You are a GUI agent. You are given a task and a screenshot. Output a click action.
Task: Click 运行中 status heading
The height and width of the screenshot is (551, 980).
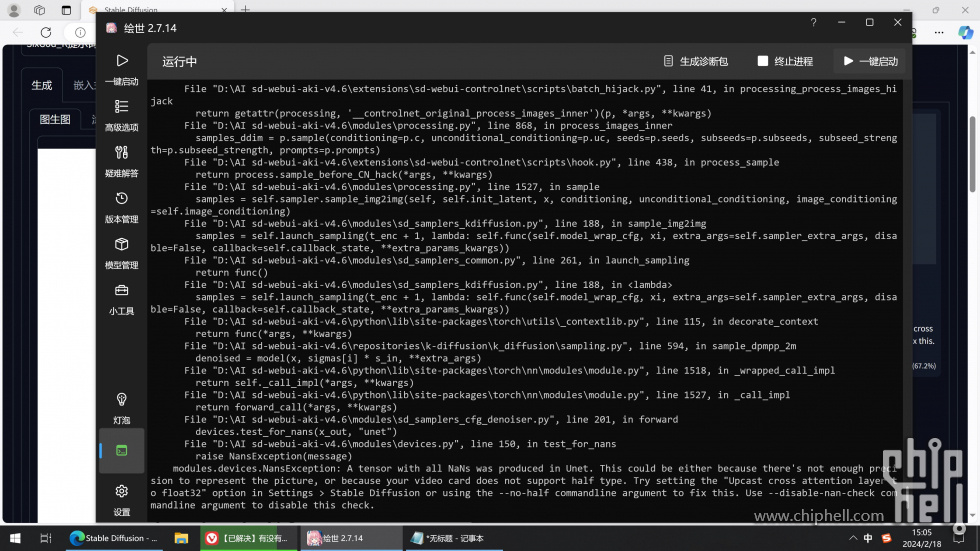[x=179, y=61]
